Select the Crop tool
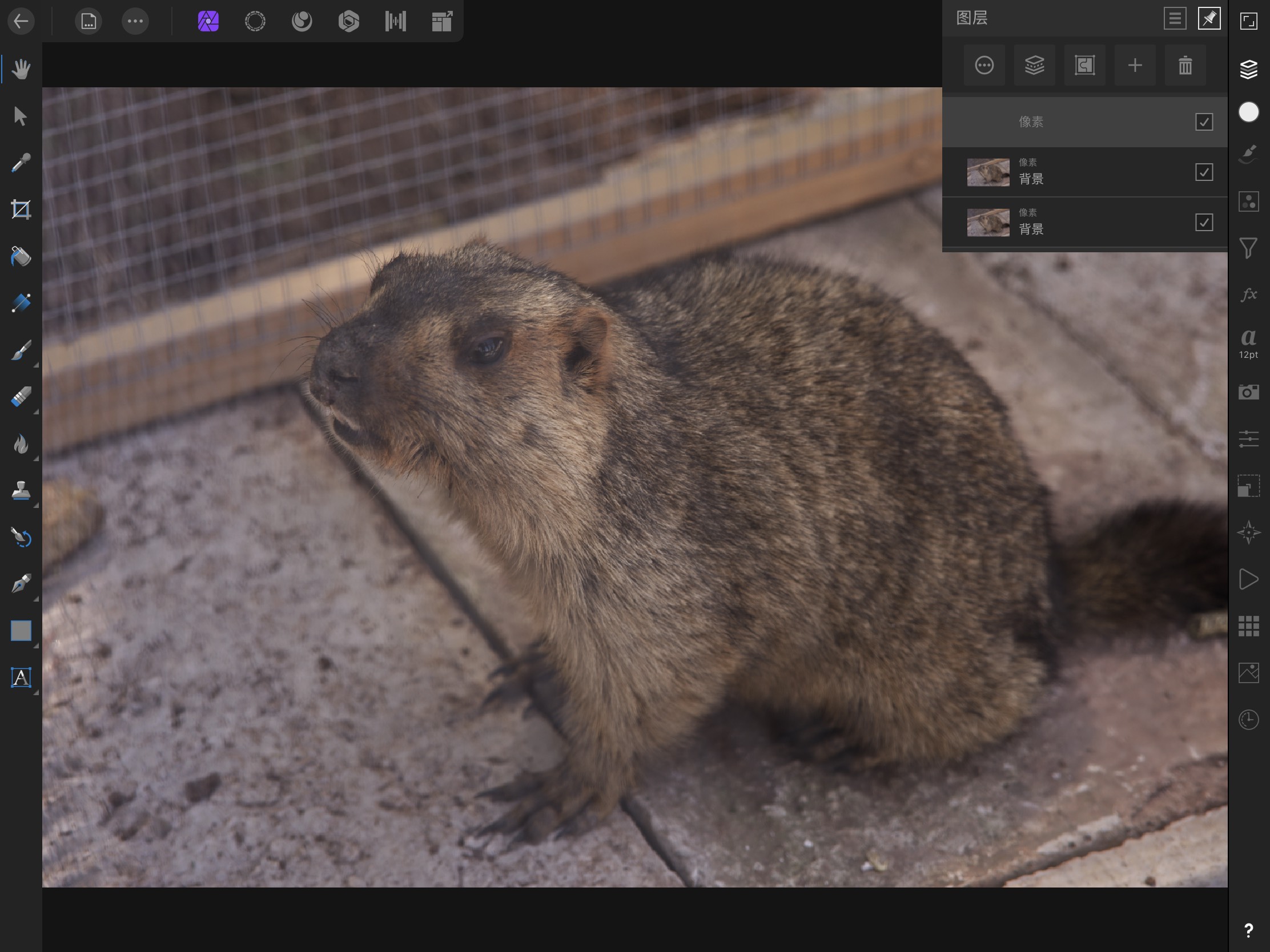Viewport: 1270px width, 952px height. 21,209
